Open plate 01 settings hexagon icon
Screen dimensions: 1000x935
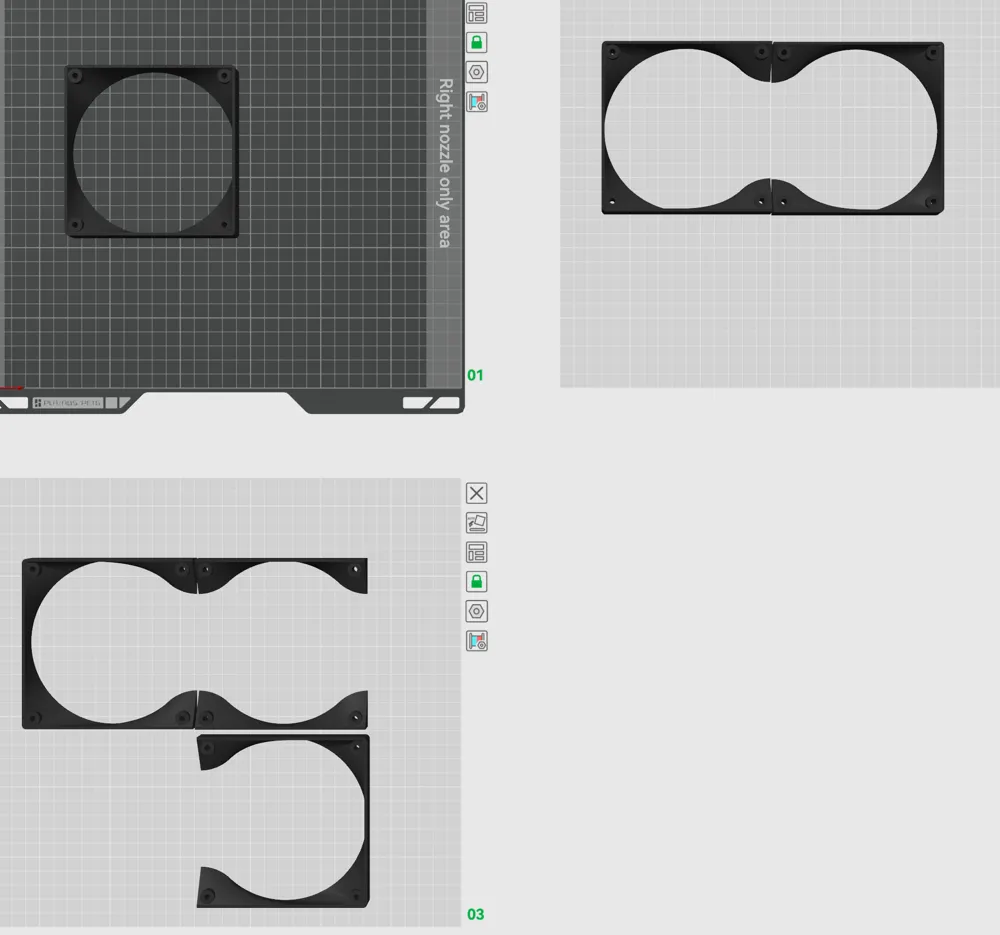click(x=477, y=72)
